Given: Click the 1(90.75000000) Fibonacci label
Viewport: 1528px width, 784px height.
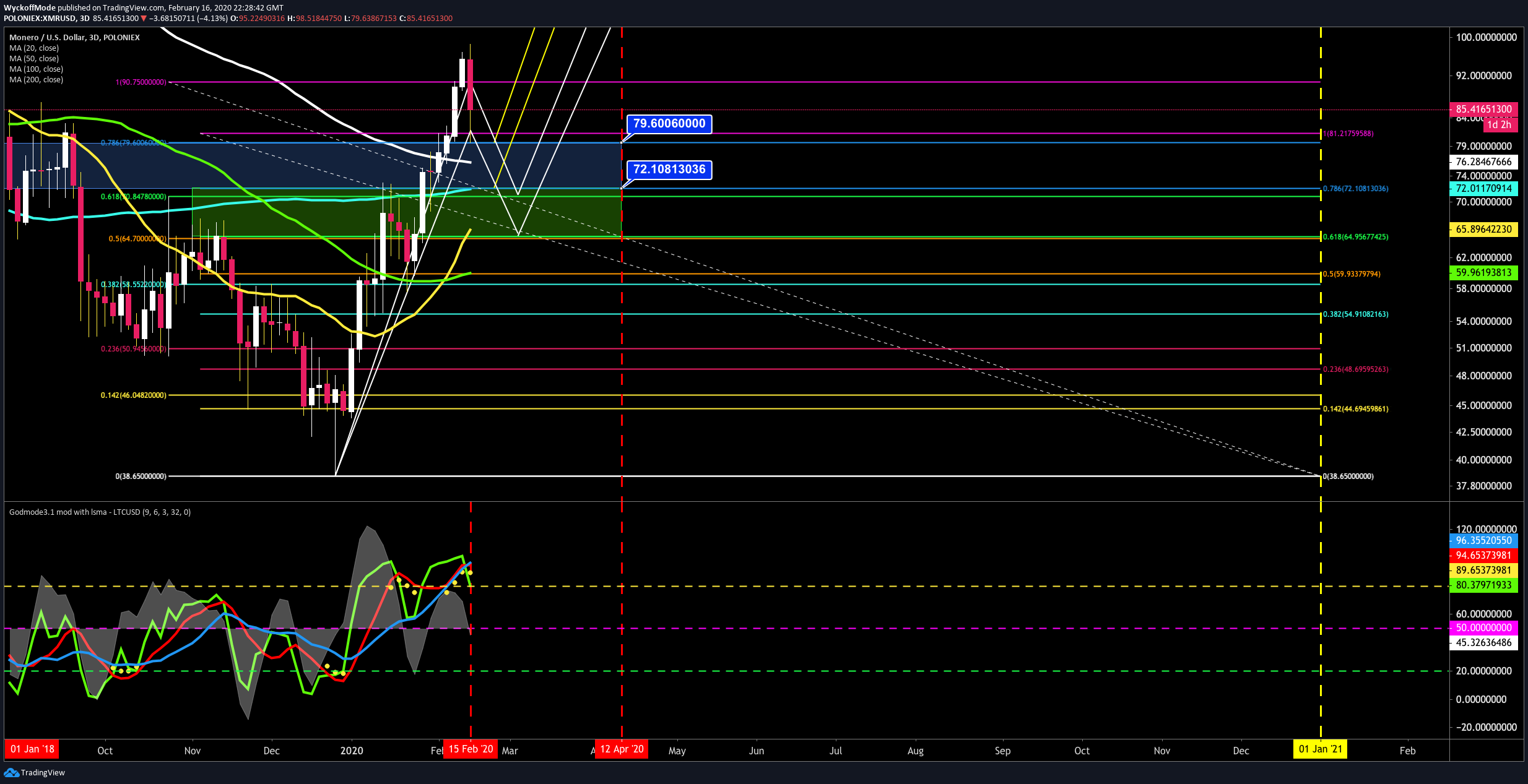Looking at the screenshot, I should 141,82.
